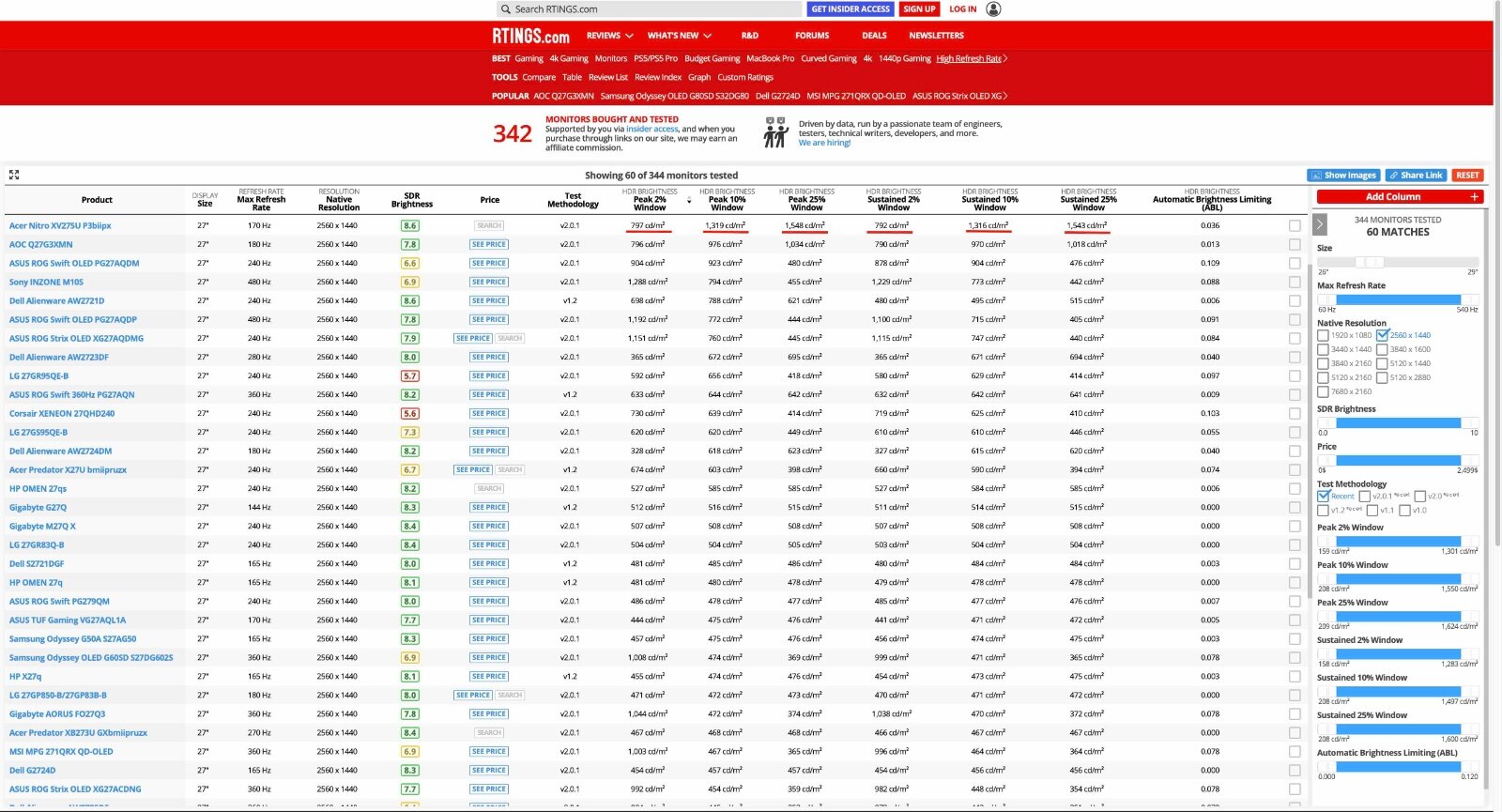Click the plus icon on the Add Column button
The height and width of the screenshot is (812, 1502).
[x=1474, y=197]
